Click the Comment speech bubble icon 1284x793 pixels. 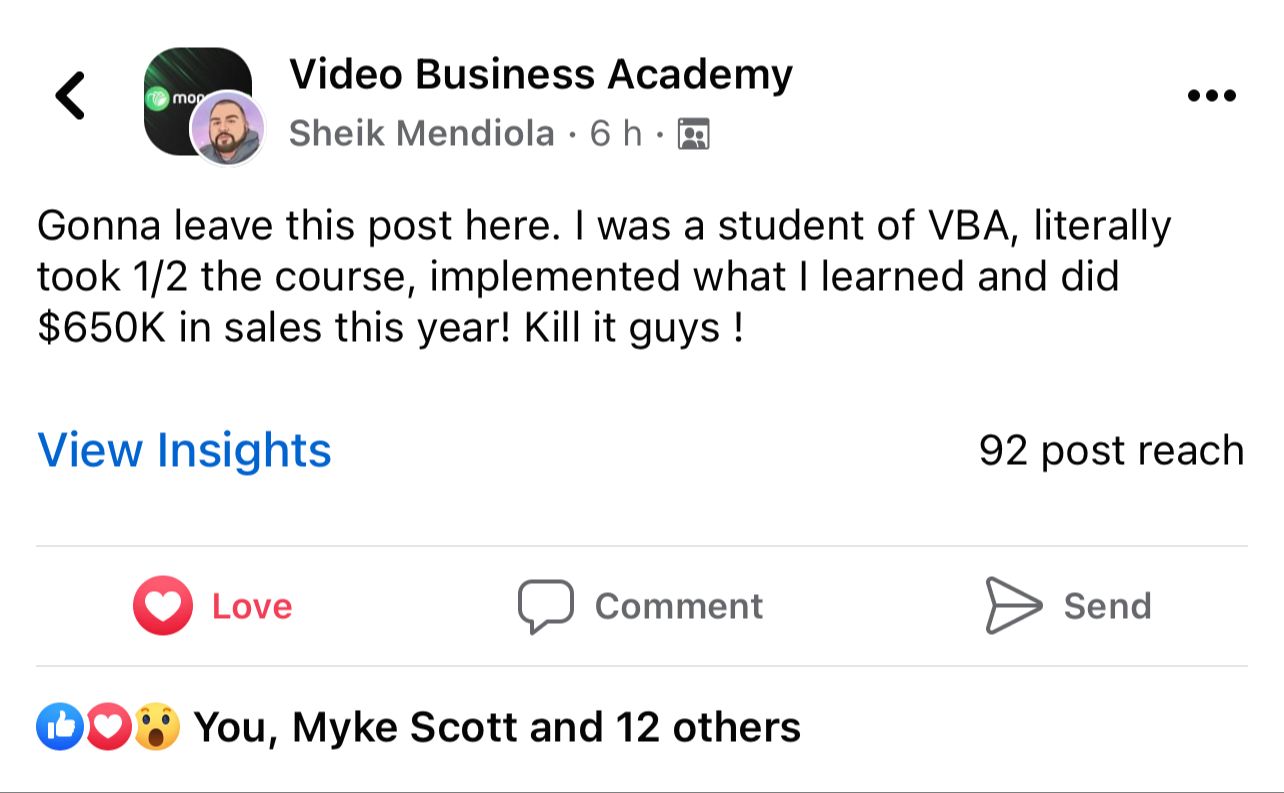545,606
